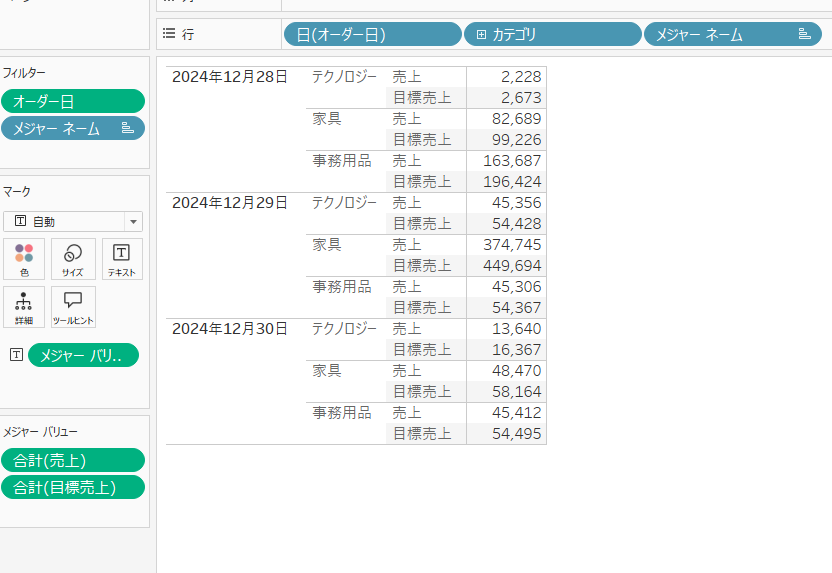This screenshot has width=832, height=573.
Task: Click the テキスト (Text) marks button
Action: click(x=122, y=258)
